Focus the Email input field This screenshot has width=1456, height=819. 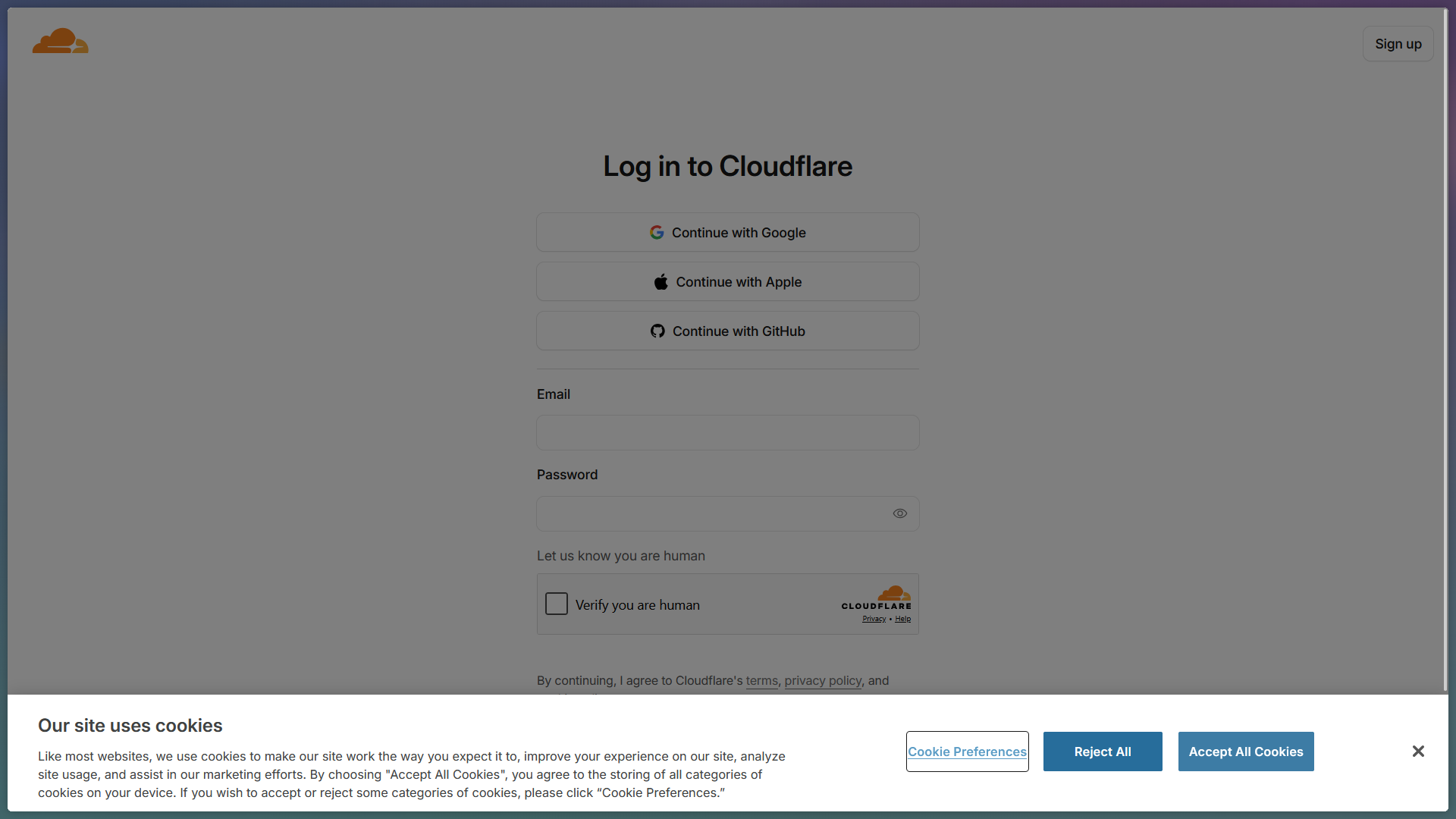click(728, 433)
